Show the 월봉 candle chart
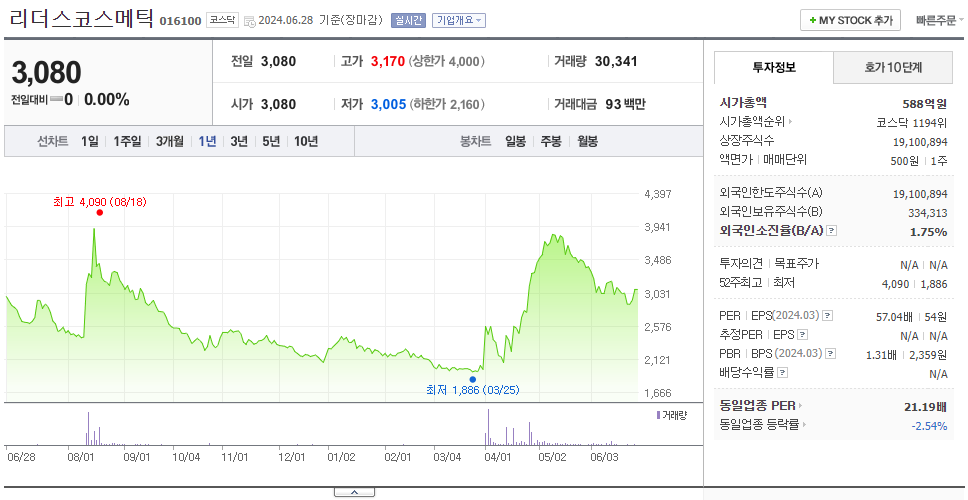The height and width of the screenshot is (500, 968). [x=588, y=141]
